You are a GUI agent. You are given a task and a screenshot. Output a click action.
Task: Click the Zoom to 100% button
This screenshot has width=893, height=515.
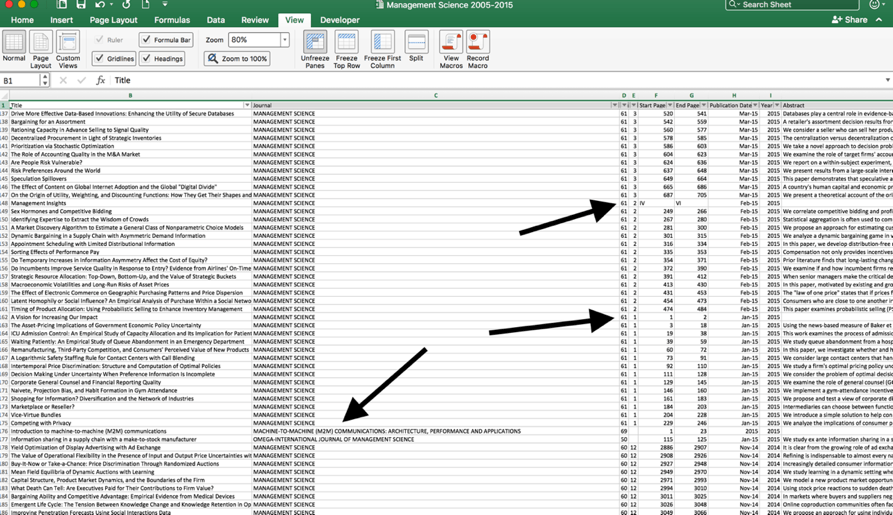tap(237, 59)
